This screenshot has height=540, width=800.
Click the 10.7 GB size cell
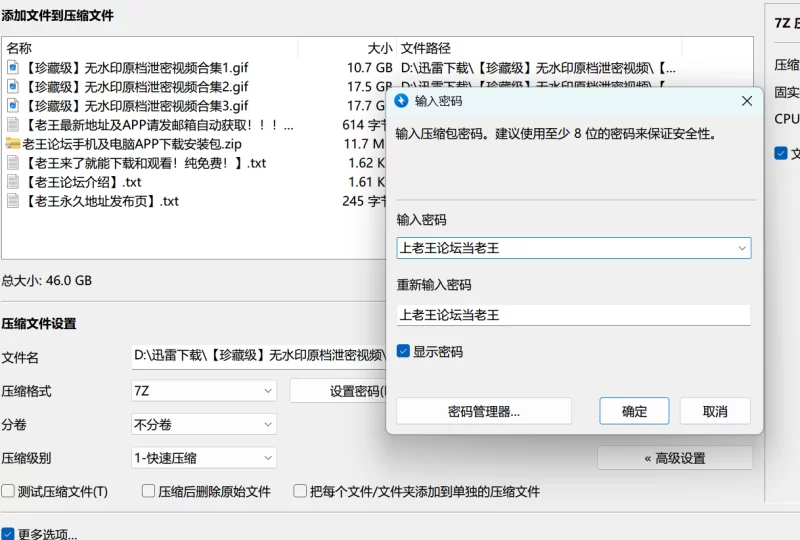(x=370, y=67)
